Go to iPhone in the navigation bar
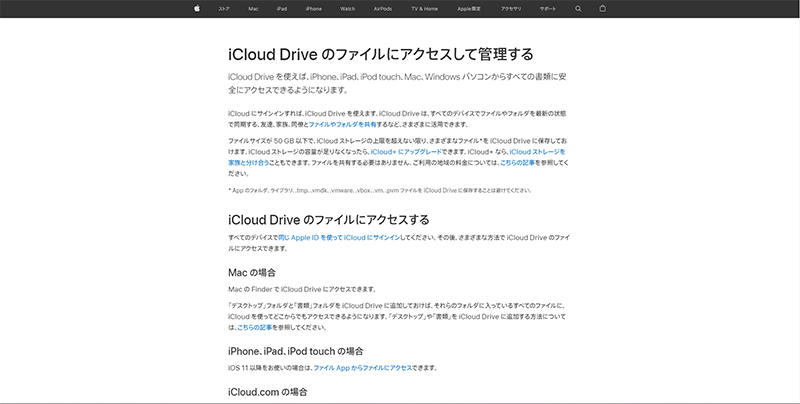The height and width of the screenshot is (404, 800). click(x=314, y=9)
